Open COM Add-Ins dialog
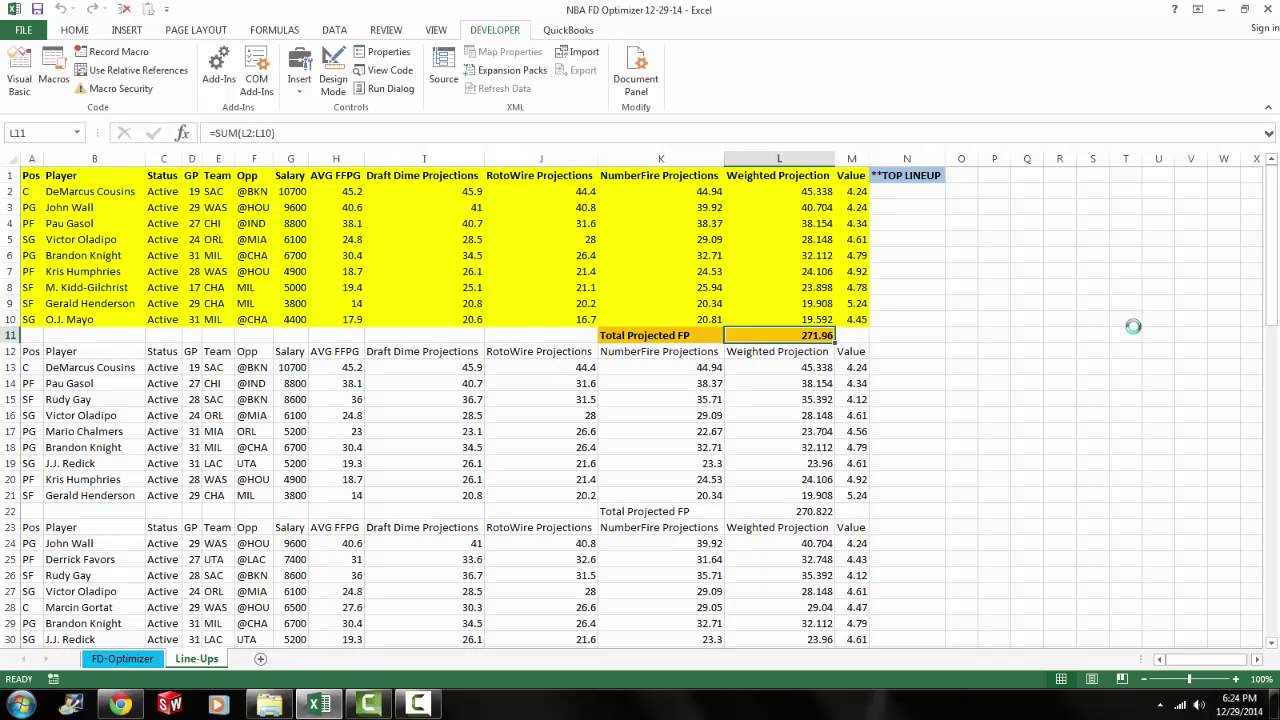The width and height of the screenshot is (1280, 720). pyautogui.click(x=256, y=70)
